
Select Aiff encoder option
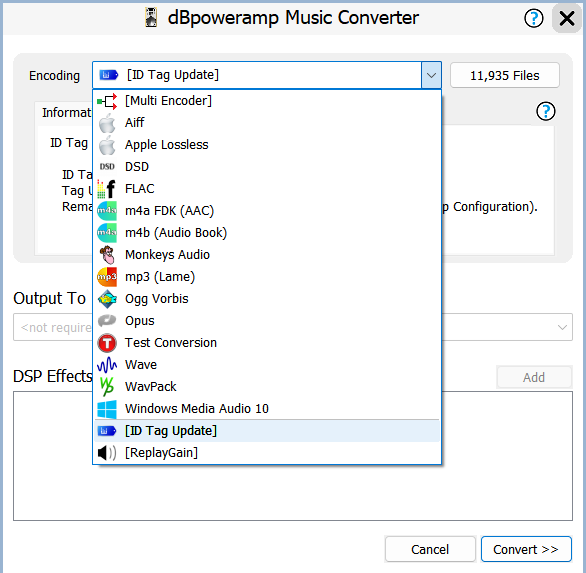[x=267, y=123]
